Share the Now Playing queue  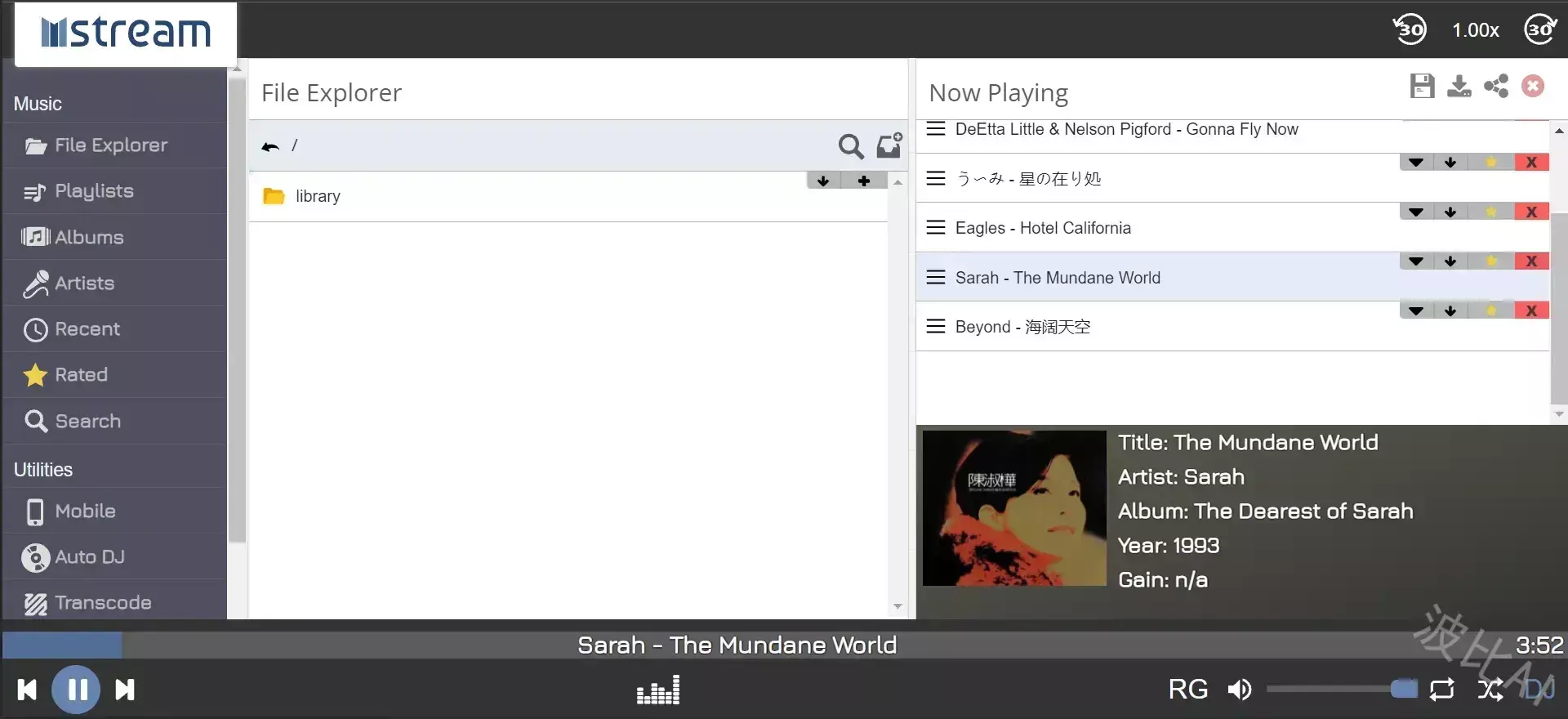click(x=1496, y=86)
